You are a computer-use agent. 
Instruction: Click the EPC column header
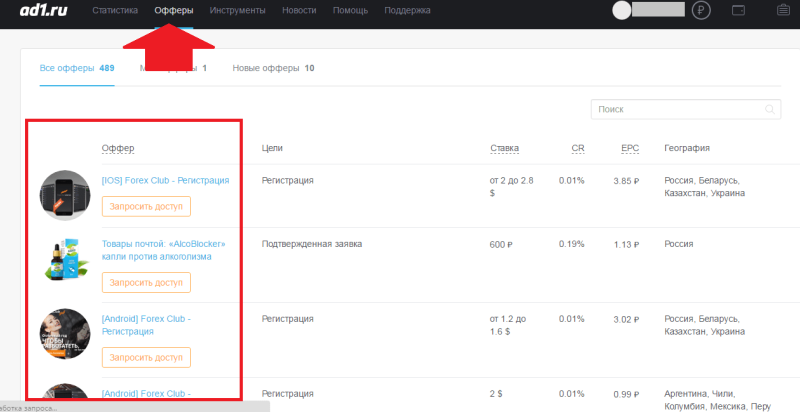[x=630, y=148]
